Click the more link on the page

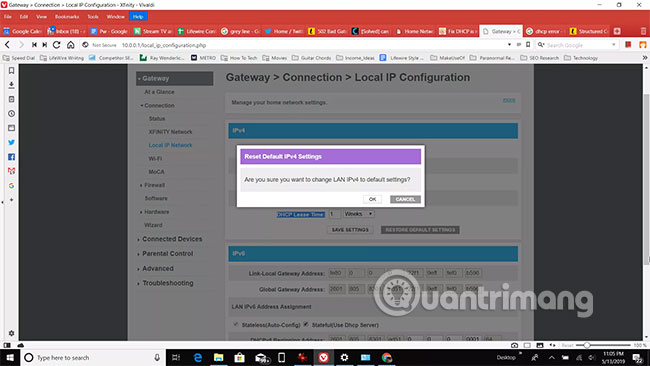[509, 100]
